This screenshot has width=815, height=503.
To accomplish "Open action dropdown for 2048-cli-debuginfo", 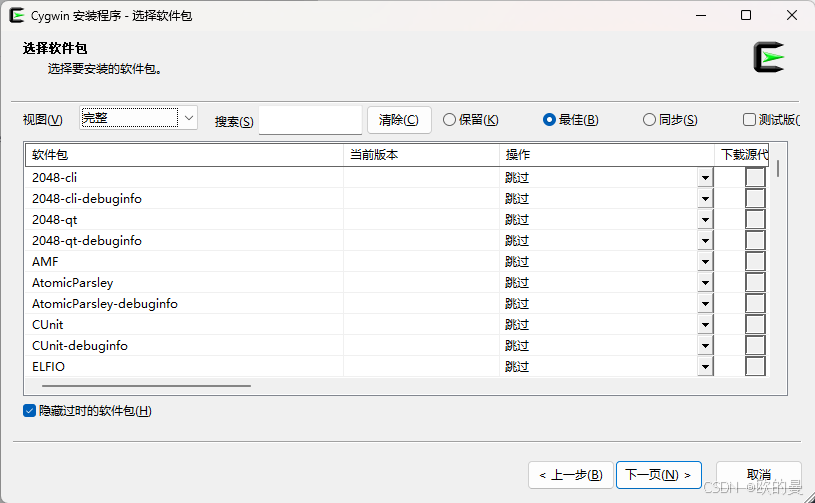I will tap(705, 198).
